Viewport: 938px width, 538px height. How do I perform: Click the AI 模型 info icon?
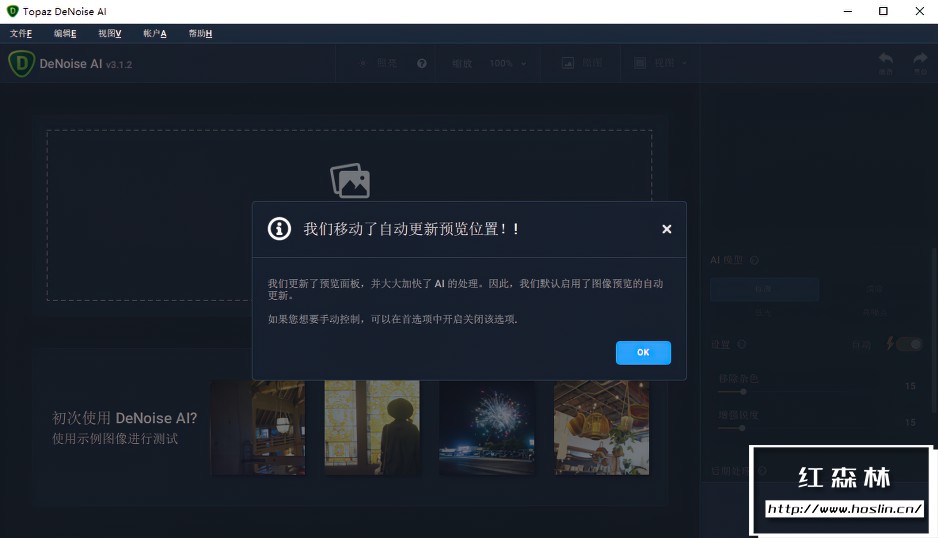(754, 260)
